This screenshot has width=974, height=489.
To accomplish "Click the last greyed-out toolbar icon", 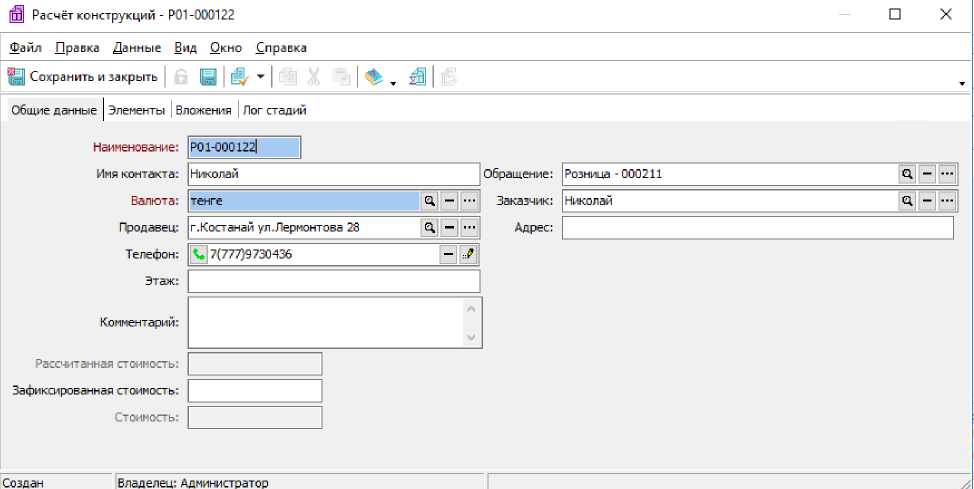I will coord(448,77).
